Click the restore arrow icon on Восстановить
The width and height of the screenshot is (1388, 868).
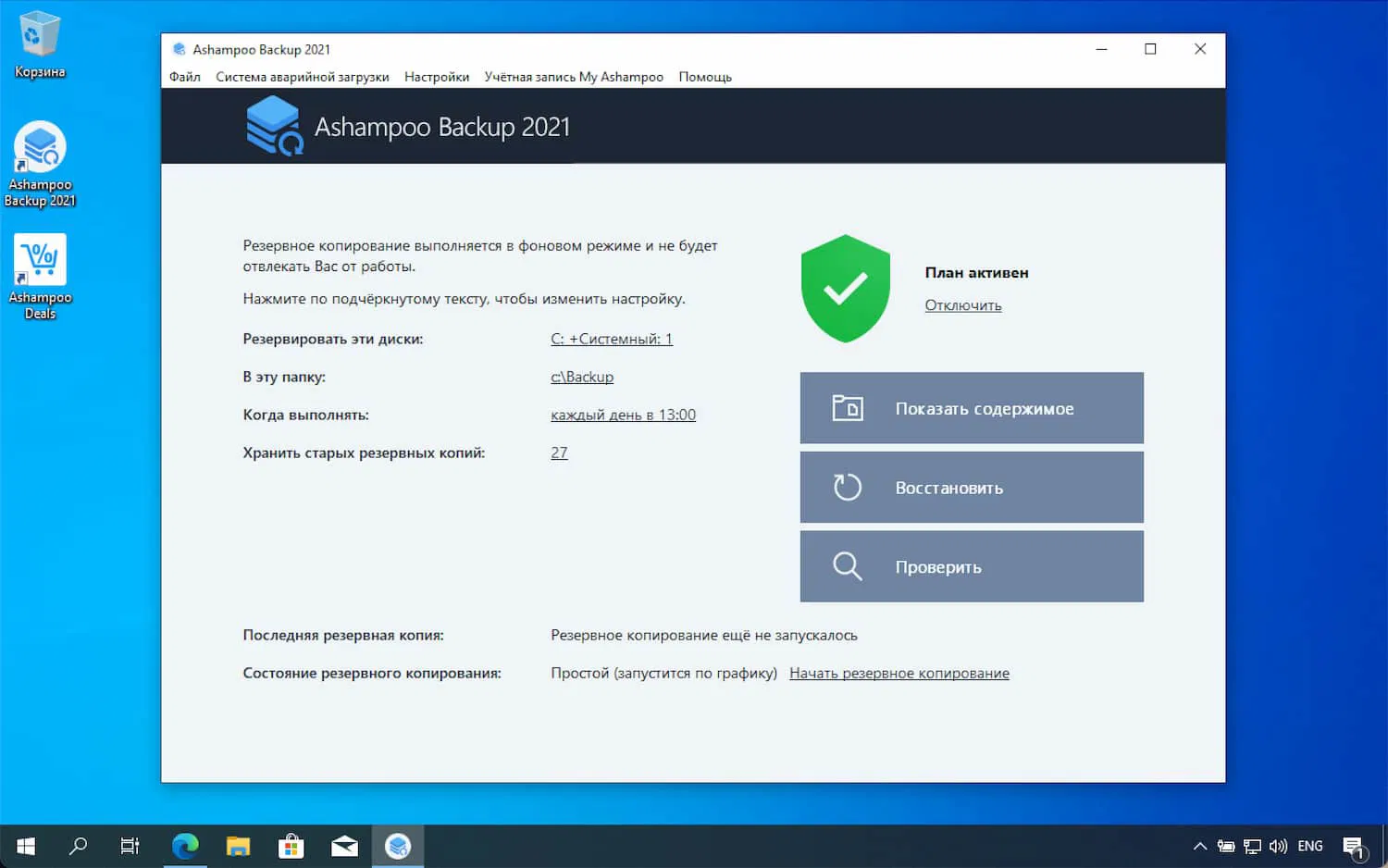pyautogui.click(x=848, y=487)
